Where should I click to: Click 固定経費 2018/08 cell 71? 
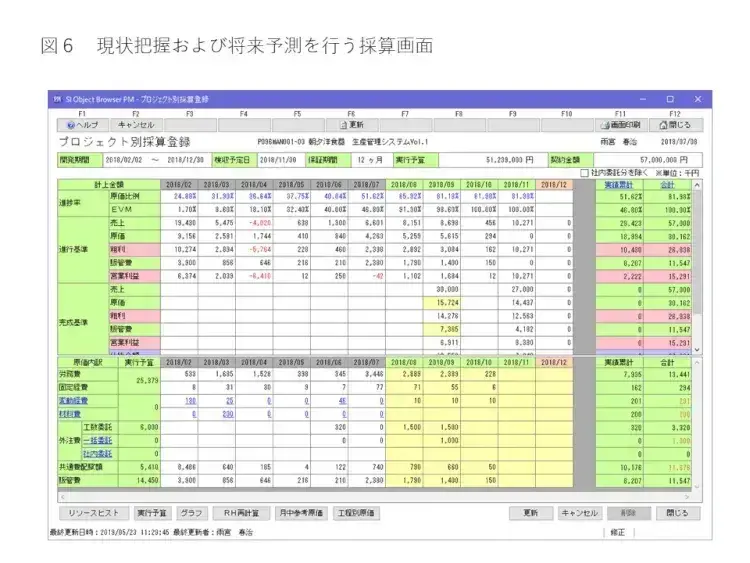[404, 387]
